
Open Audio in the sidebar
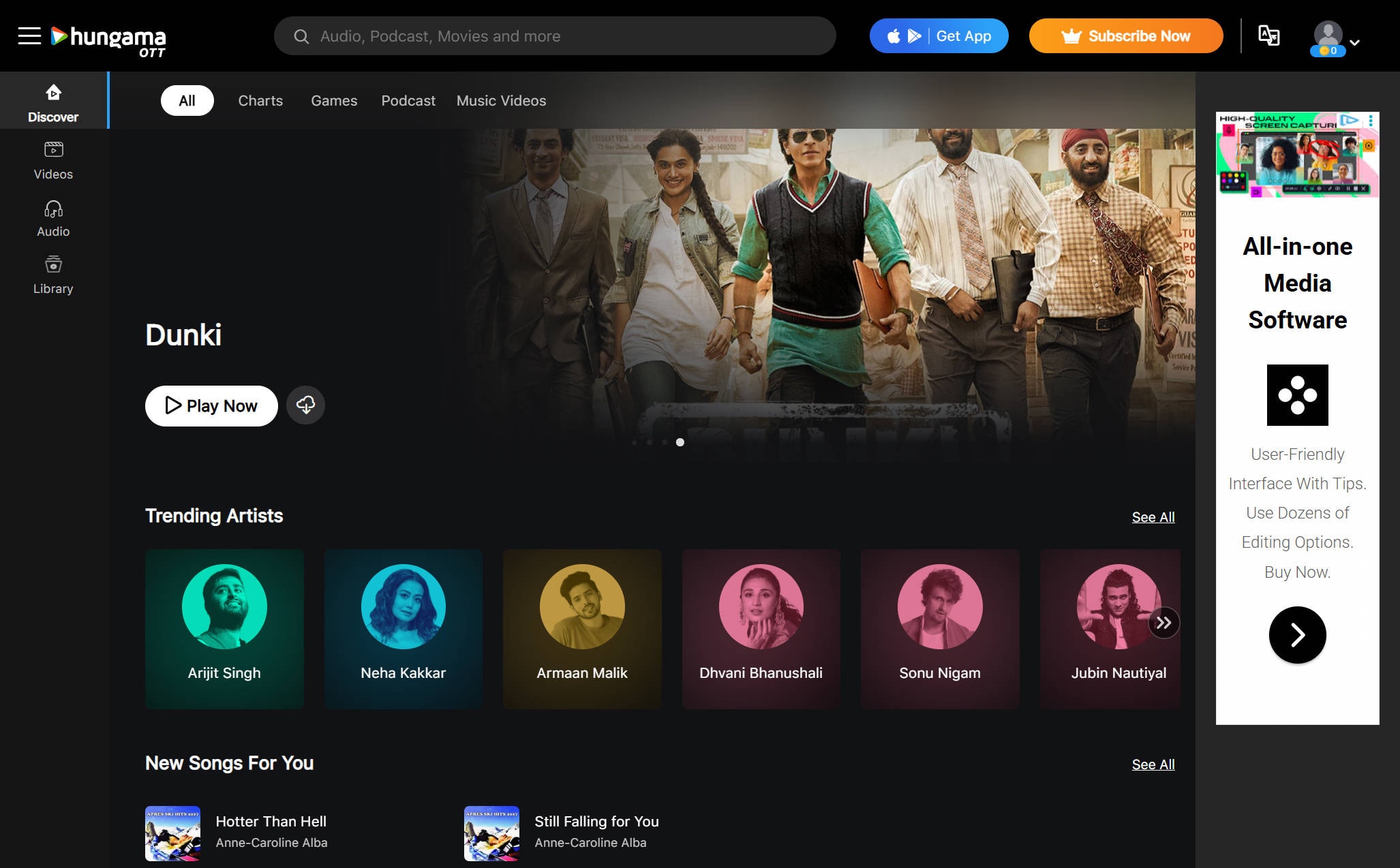pyautogui.click(x=53, y=218)
